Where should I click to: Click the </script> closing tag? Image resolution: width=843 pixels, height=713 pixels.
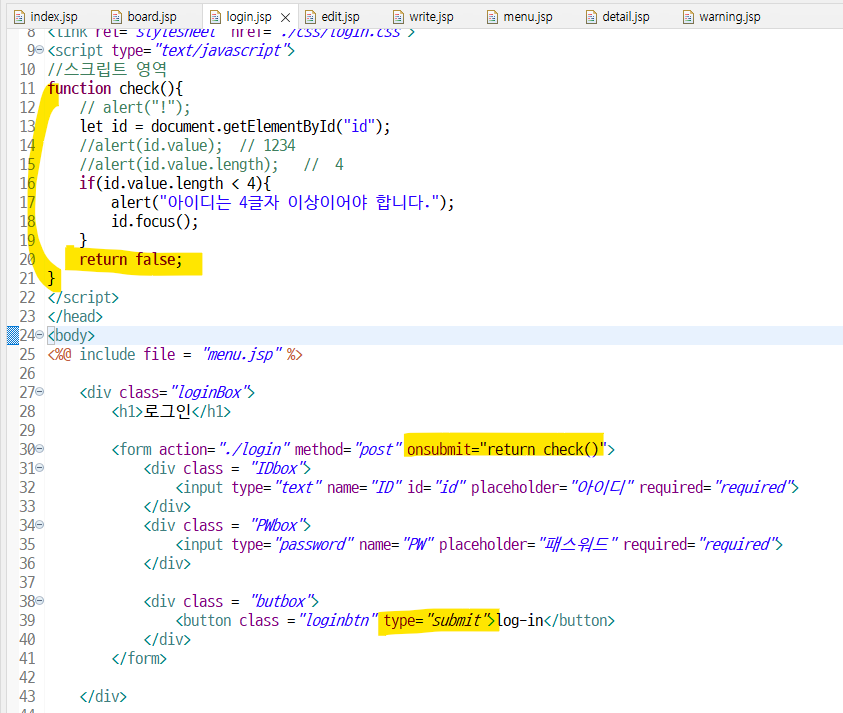(83, 297)
